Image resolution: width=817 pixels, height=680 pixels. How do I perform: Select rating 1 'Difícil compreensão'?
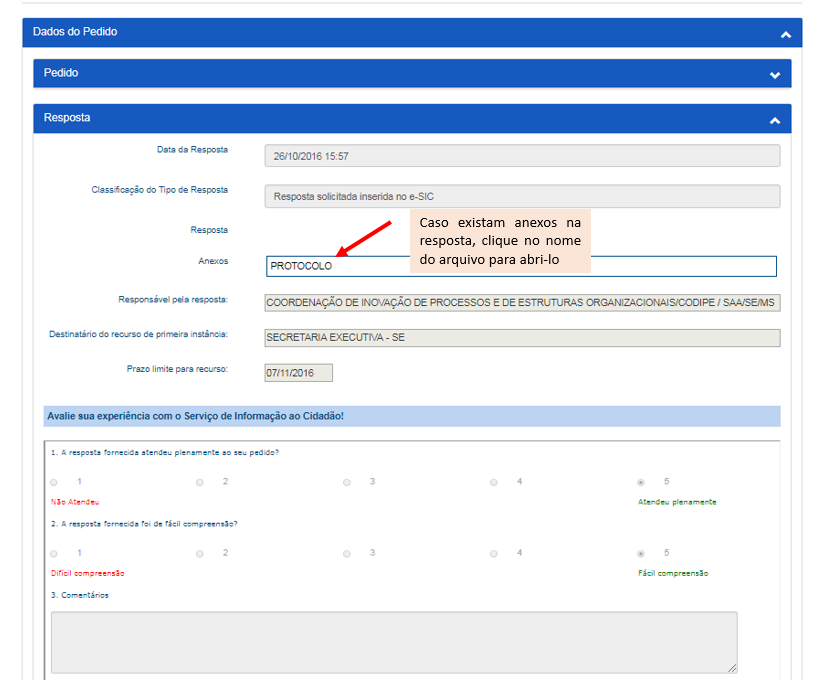pos(53,554)
